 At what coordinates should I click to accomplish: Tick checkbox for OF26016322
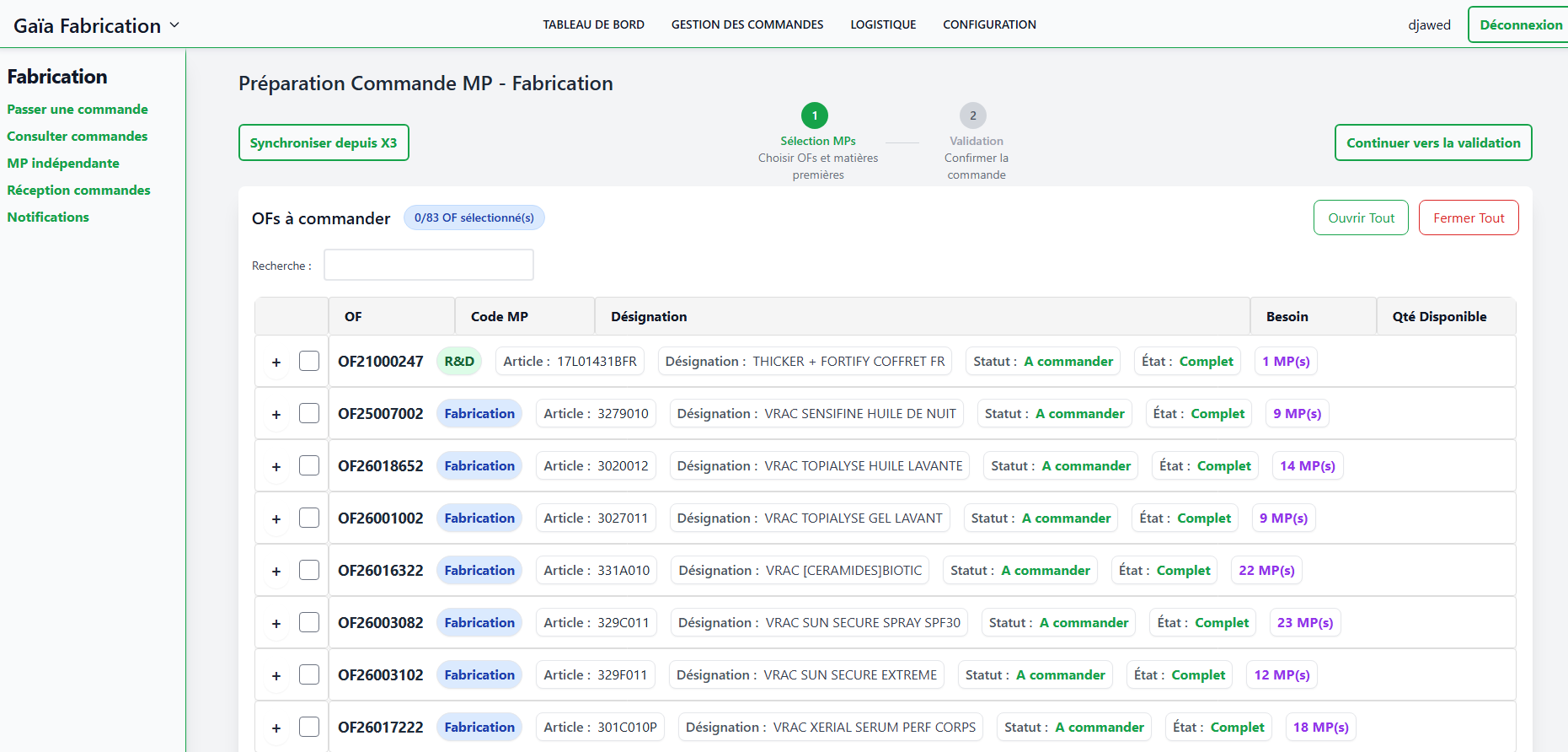coord(309,570)
